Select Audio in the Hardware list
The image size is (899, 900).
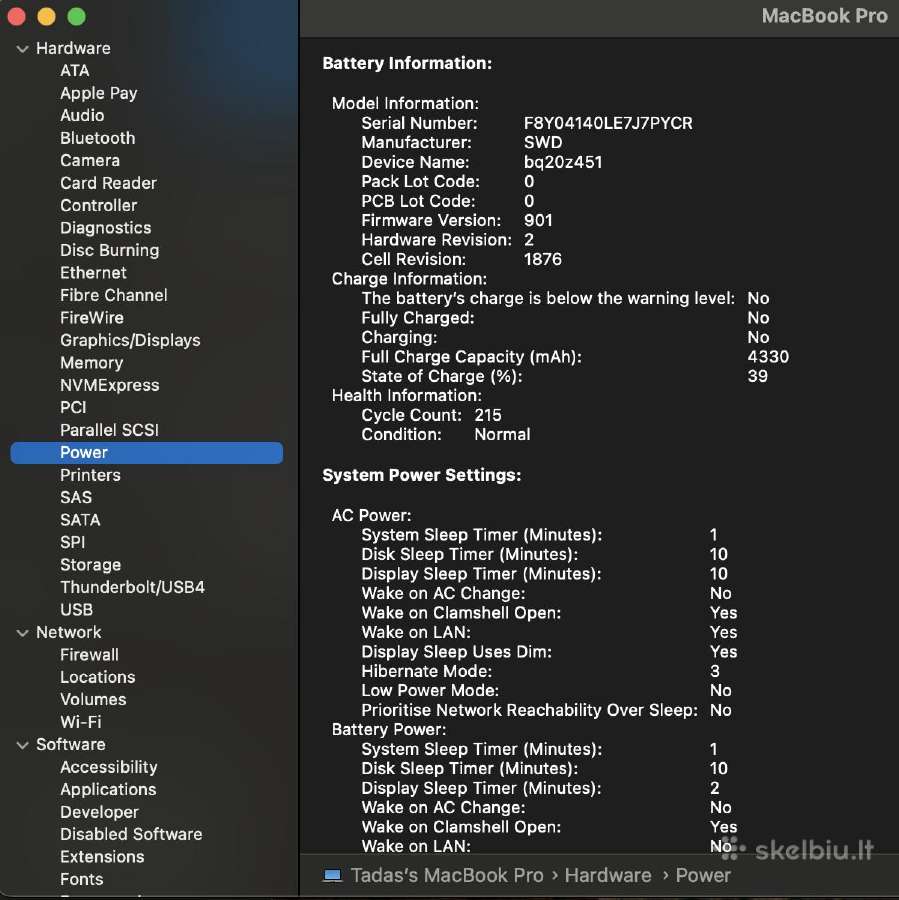[82, 115]
